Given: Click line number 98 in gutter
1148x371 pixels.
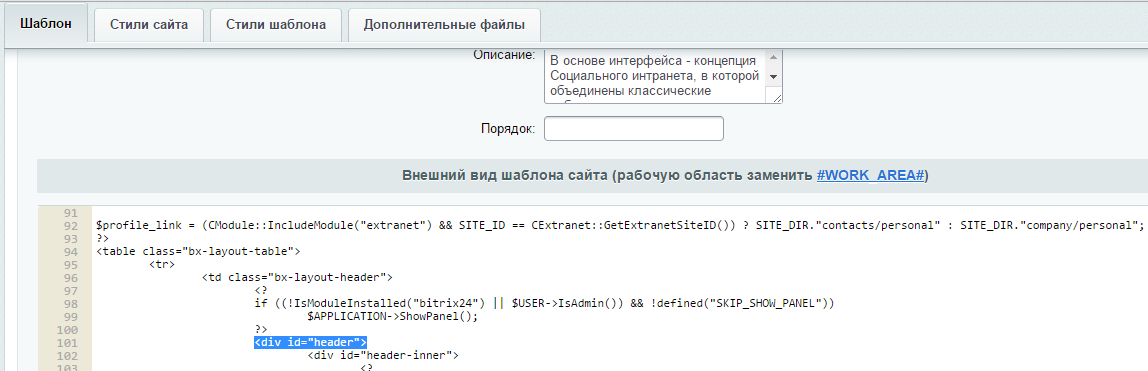Looking at the screenshot, I should pos(71,303).
